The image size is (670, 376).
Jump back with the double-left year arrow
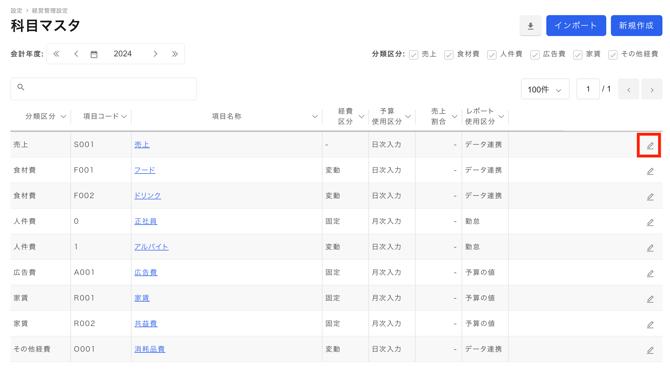point(56,54)
